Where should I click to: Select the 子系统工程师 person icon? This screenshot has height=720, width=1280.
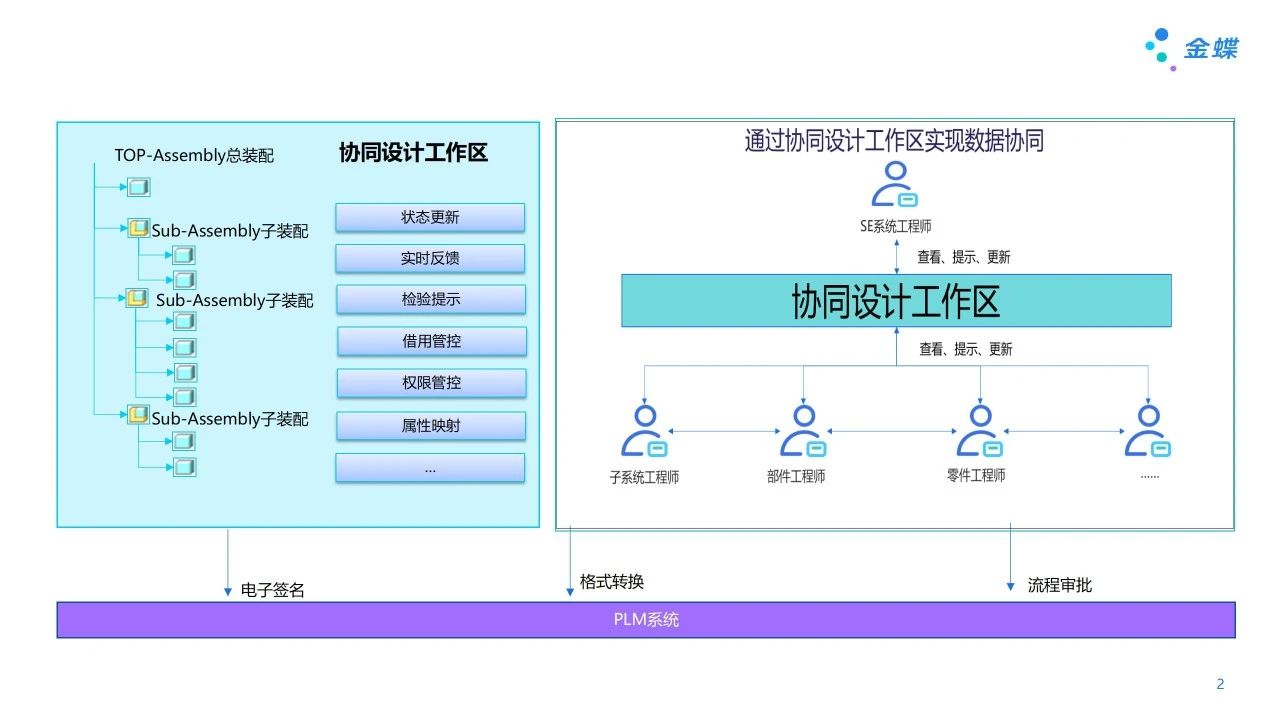point(645,431)
